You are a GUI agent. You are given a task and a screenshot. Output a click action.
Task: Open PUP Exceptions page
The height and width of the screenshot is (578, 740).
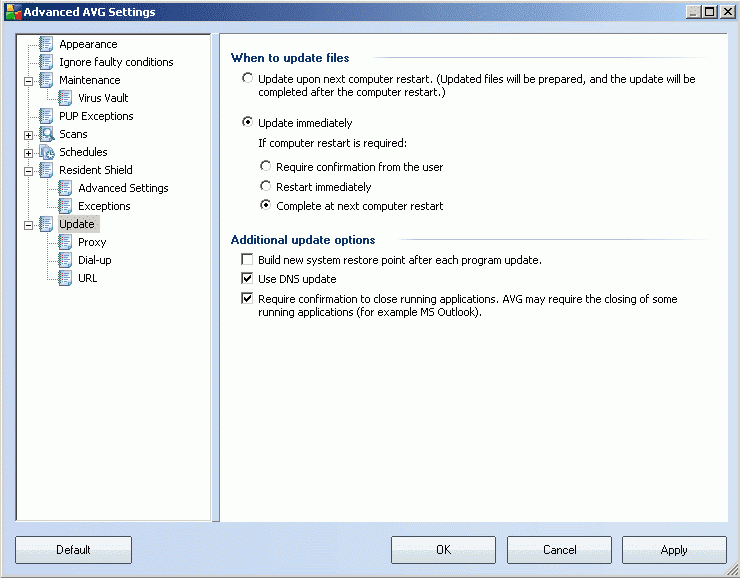96,116
